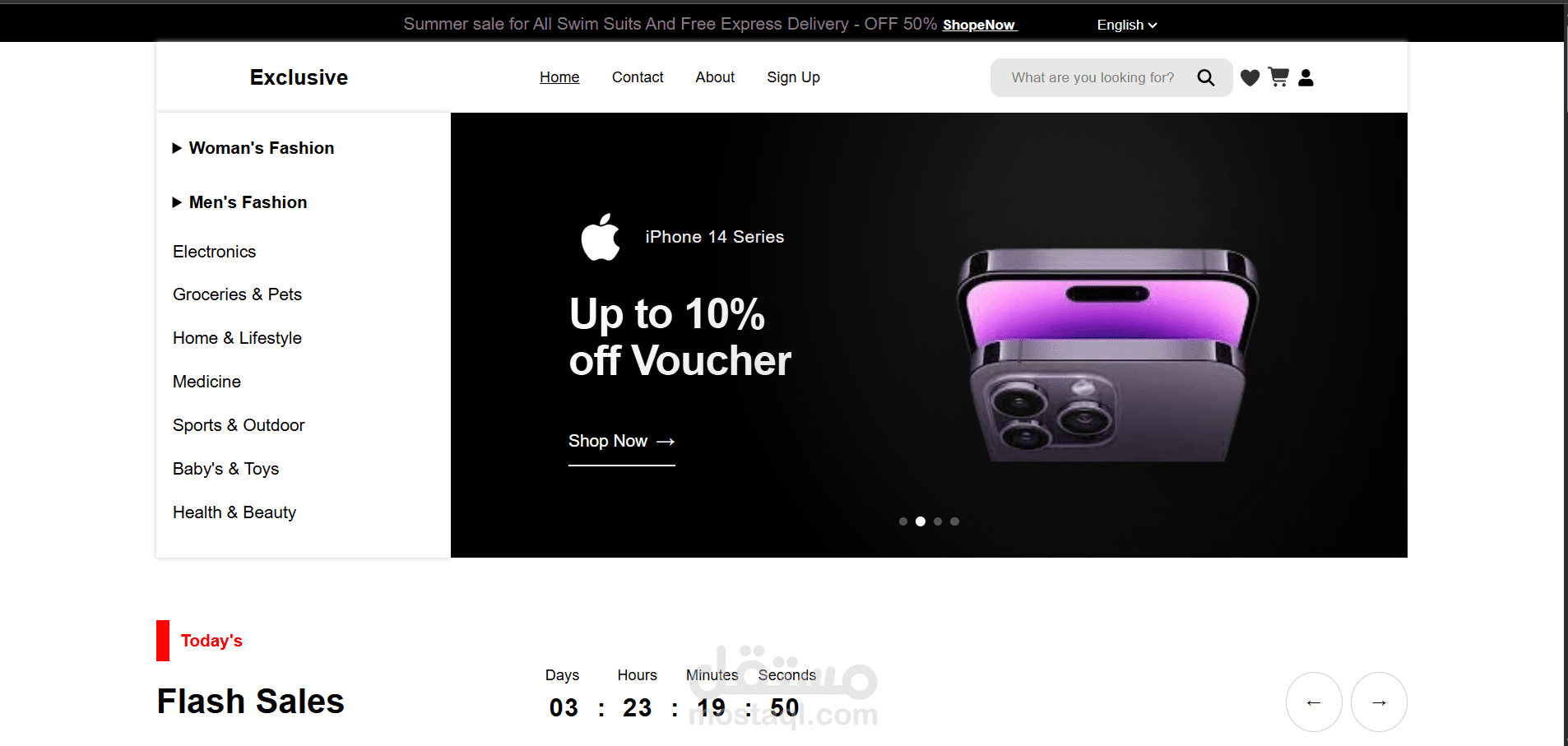The height and width of the screenshot is (746, 1568).
Task: Open the Electronics category
Action: tap(214, 252)
